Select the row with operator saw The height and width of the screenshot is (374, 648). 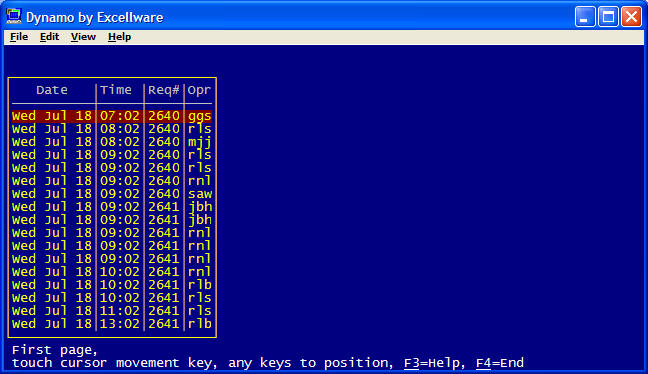tap(112, 194)
